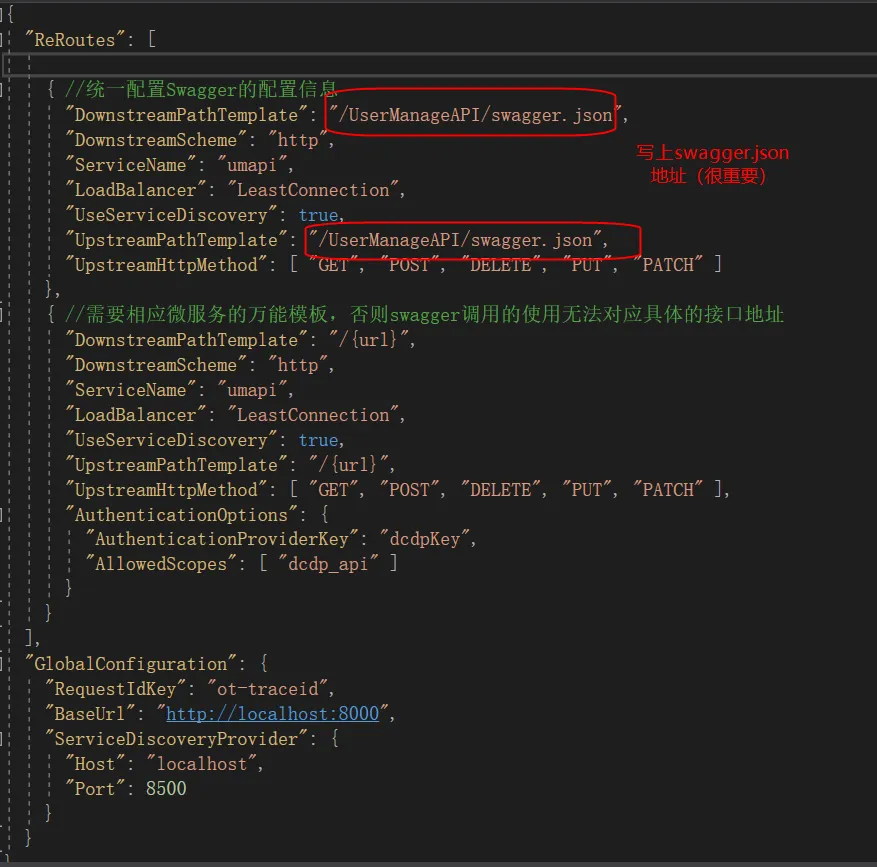The height and width of the screenshot is (867, 877).
Task: Collapse the root JSON object fold marker
Action: point(3,15)
